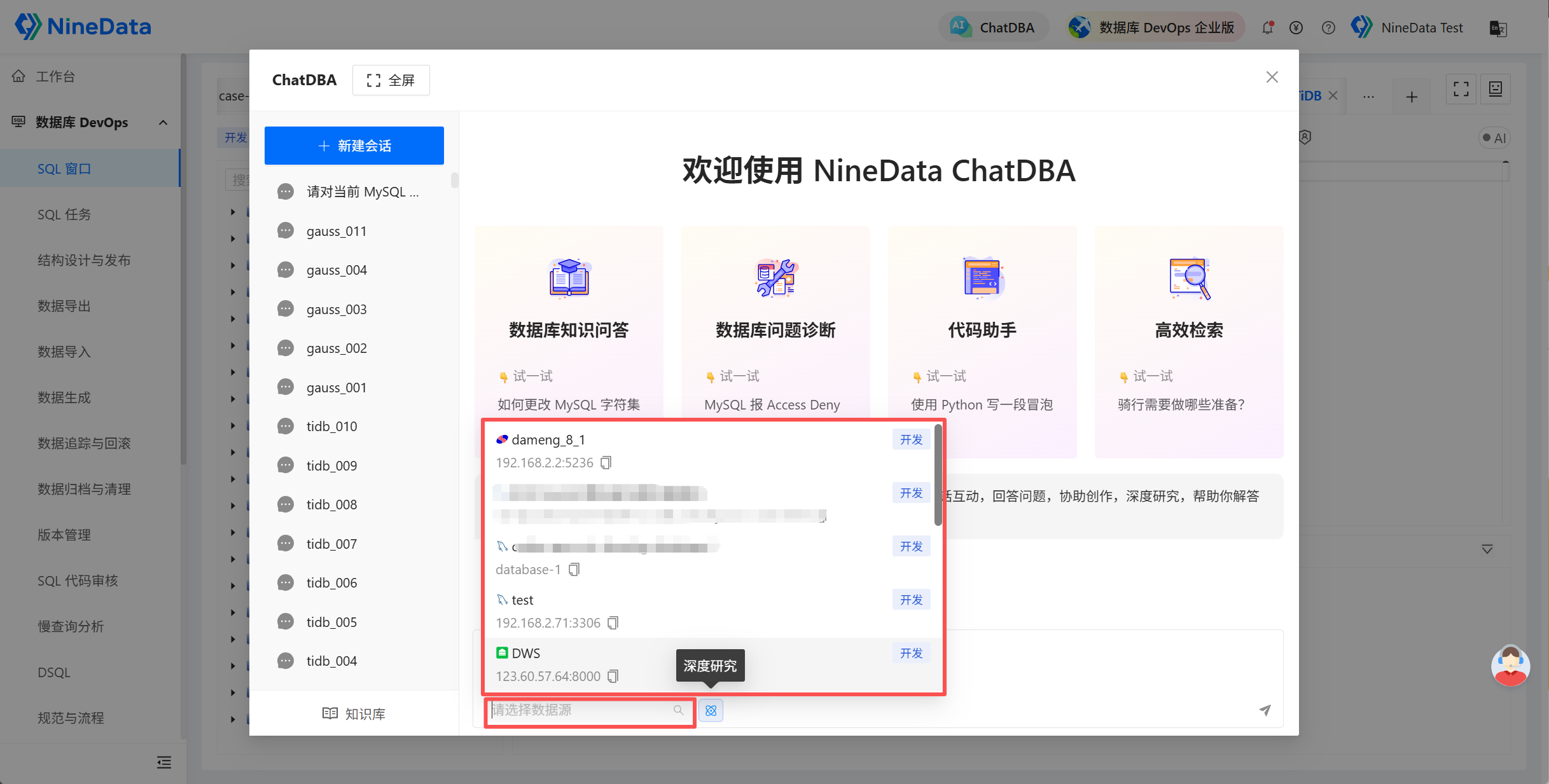The image size is (1549, 784).
Task: Click the data source list scrollbar
Action: 938,475
